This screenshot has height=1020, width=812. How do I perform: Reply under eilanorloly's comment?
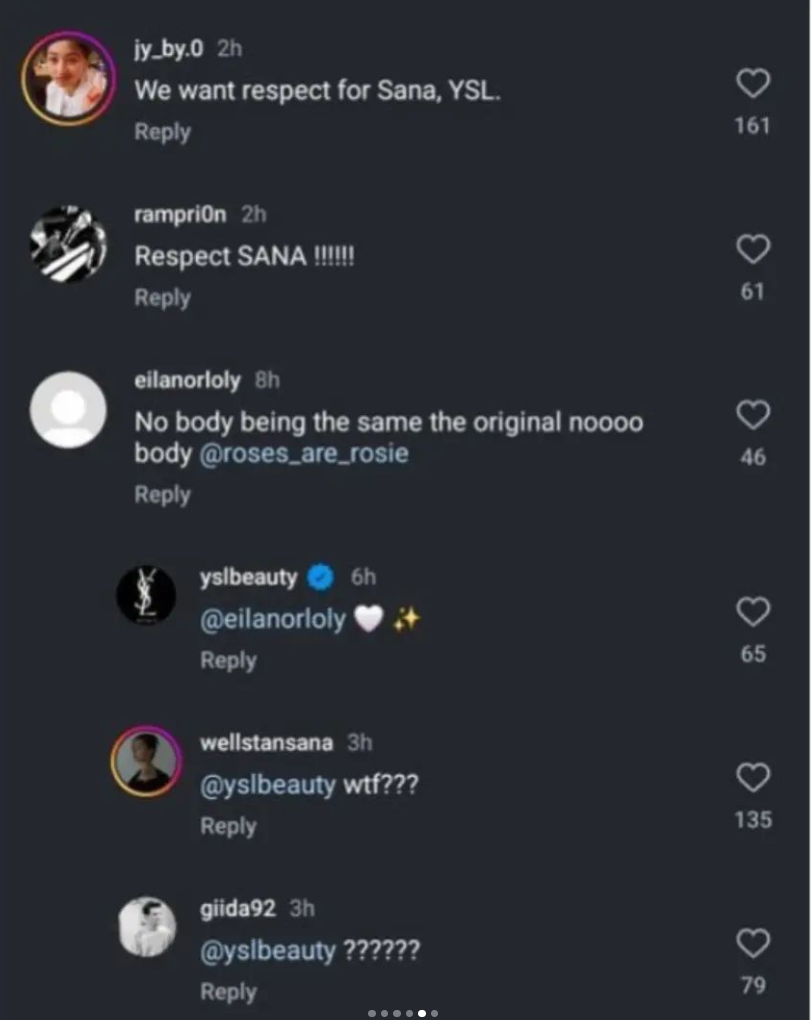pos(162,495)
